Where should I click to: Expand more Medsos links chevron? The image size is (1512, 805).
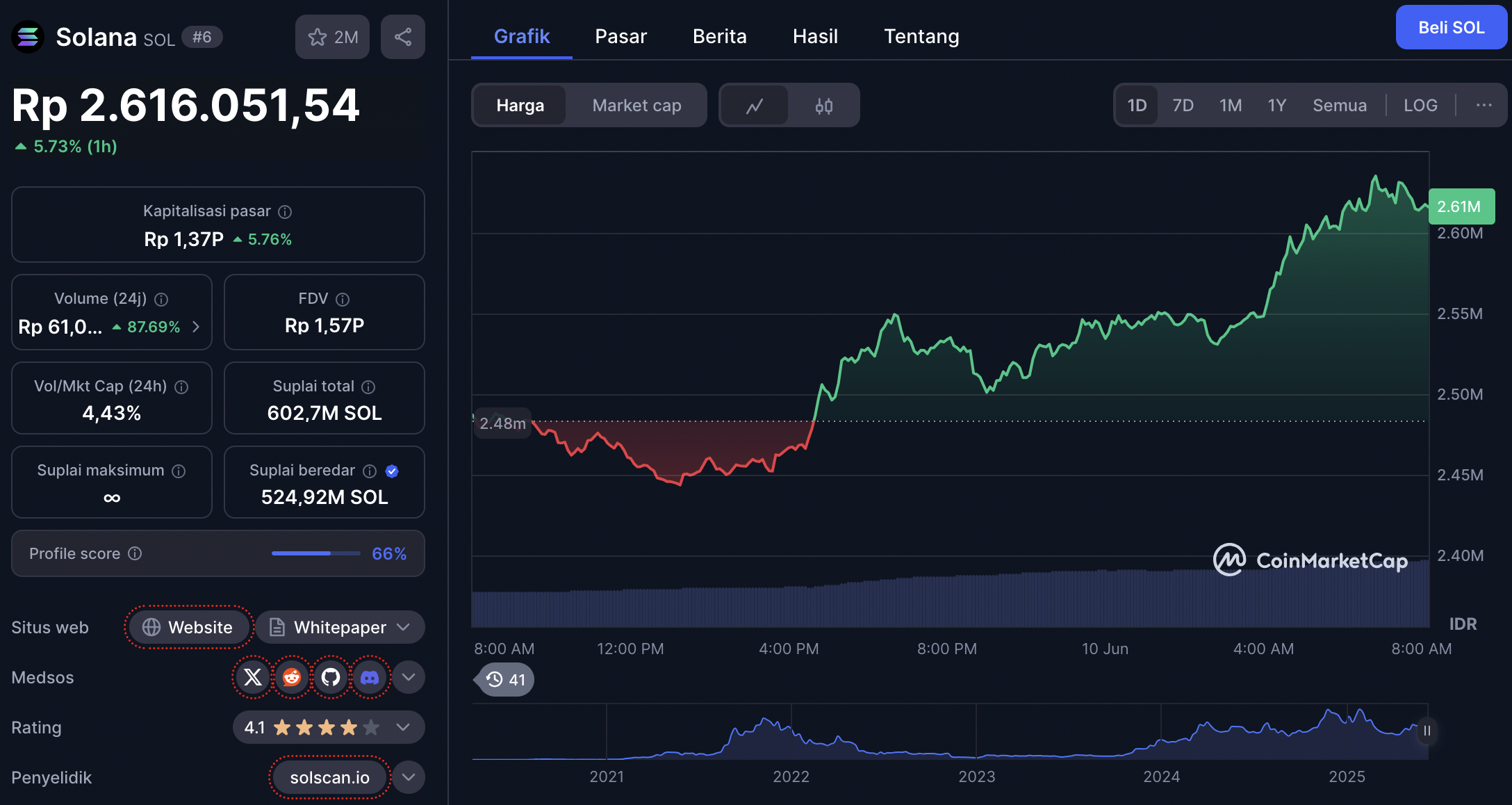(x=409, y=677)
